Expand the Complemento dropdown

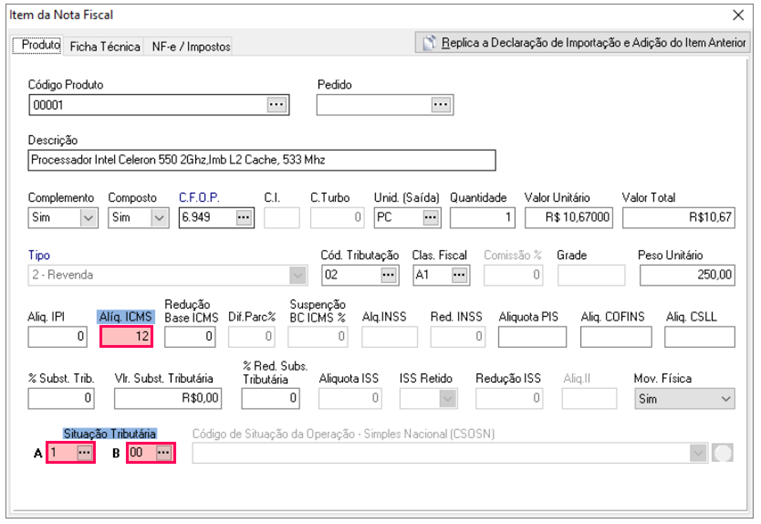pyautogui.click(x=87, y=217)
